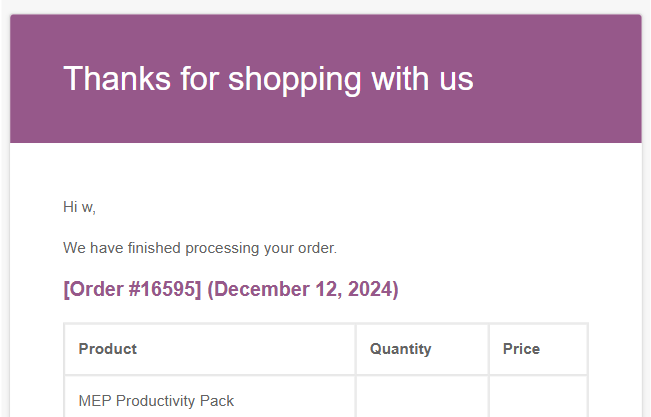Click the "(December 12, 2024)" order date

(x=303, y=289)
